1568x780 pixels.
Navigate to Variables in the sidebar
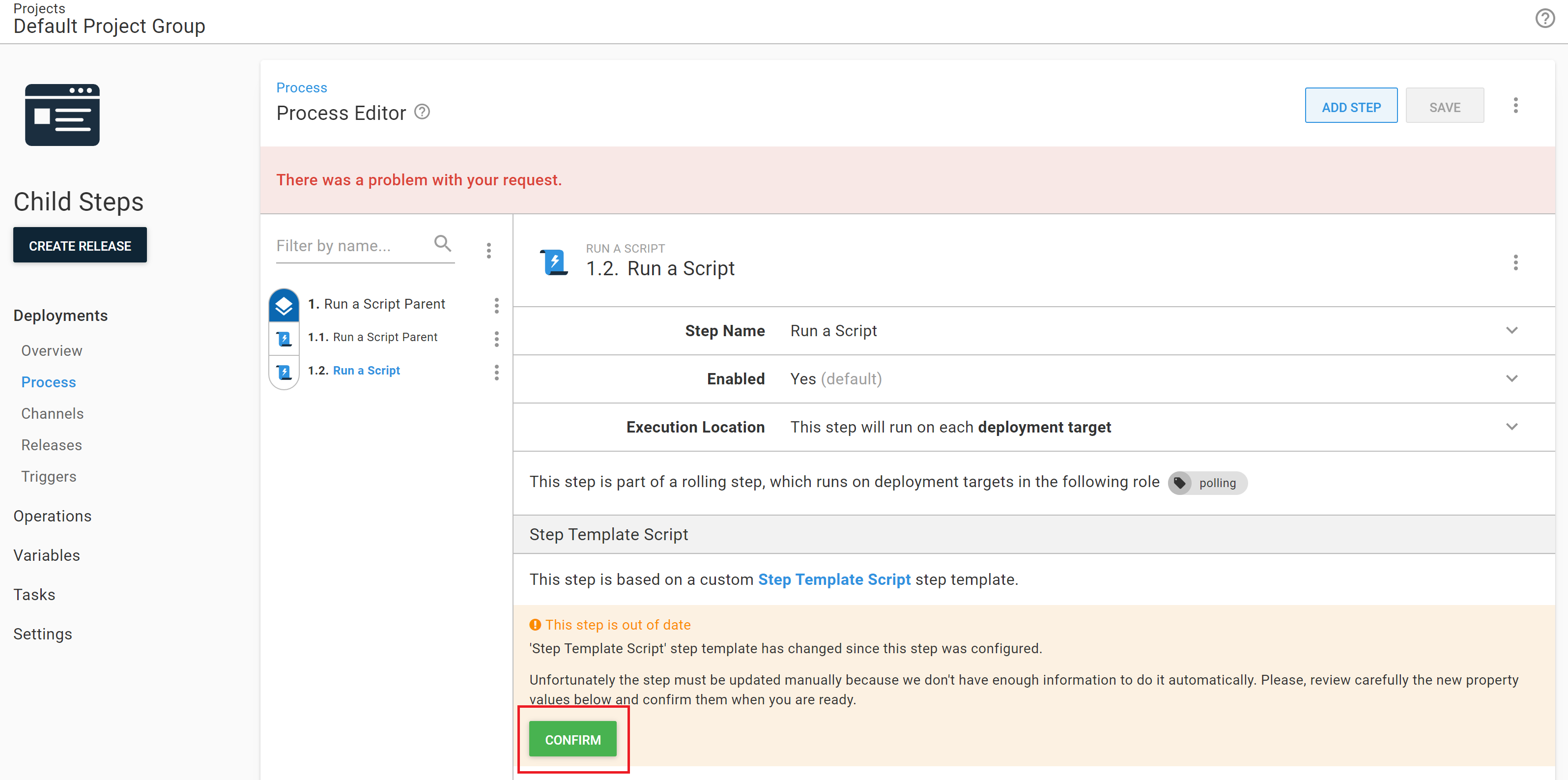point(46,555)
